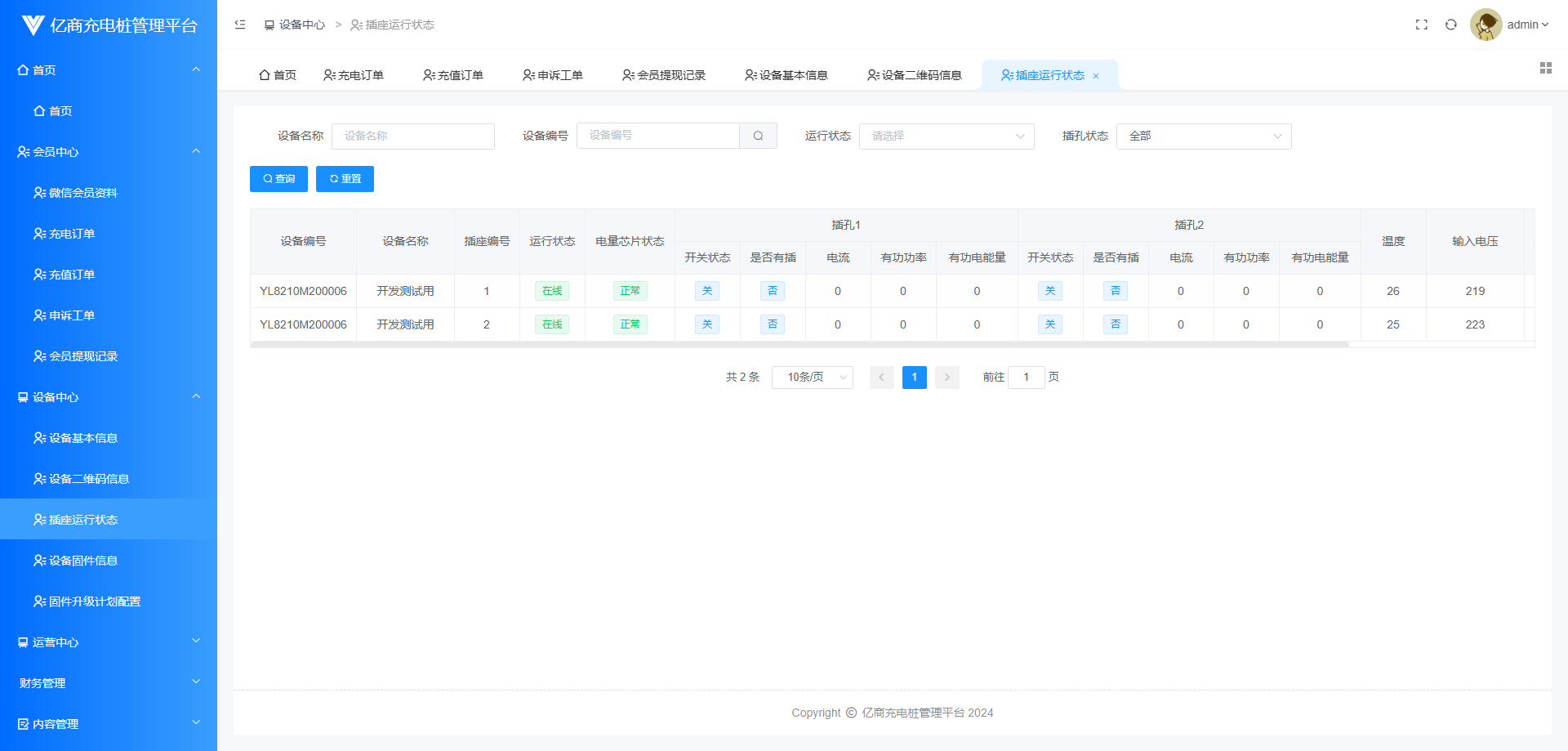
Task: Click the 重置 button
Action: [x=345, y=179]
